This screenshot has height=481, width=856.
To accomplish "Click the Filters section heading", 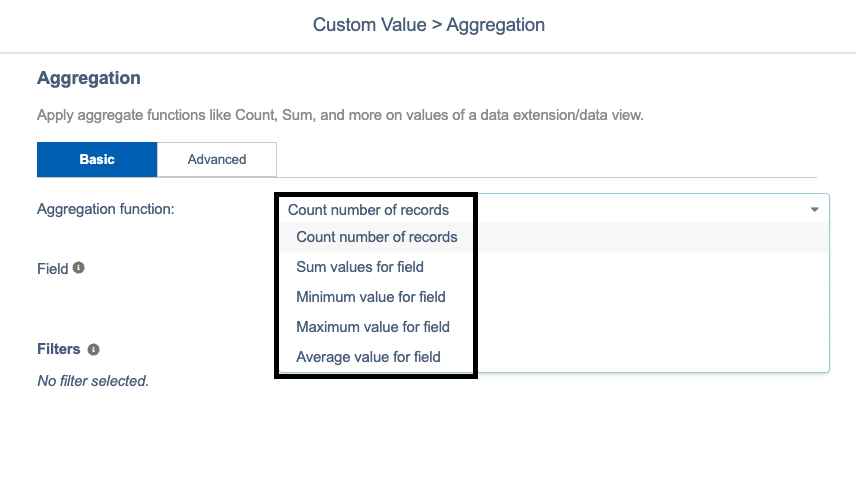I will [x=58, y=349].
